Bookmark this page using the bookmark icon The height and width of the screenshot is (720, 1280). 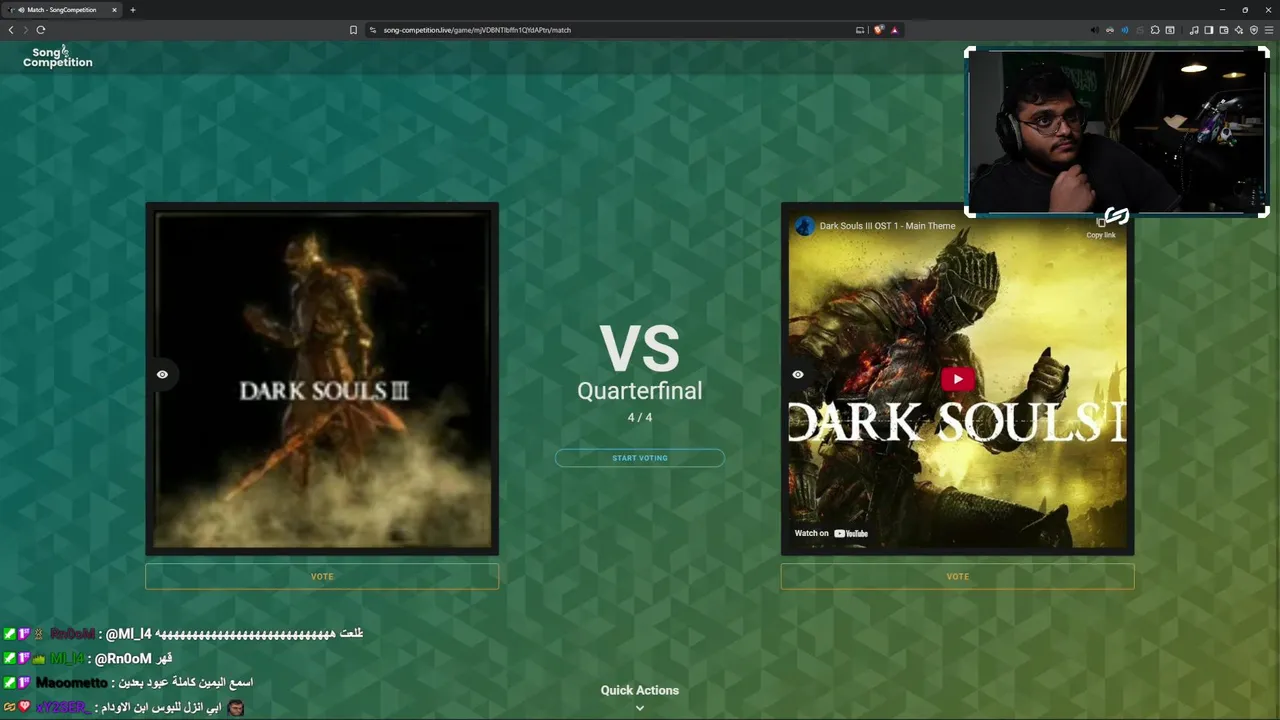(353, 30)
